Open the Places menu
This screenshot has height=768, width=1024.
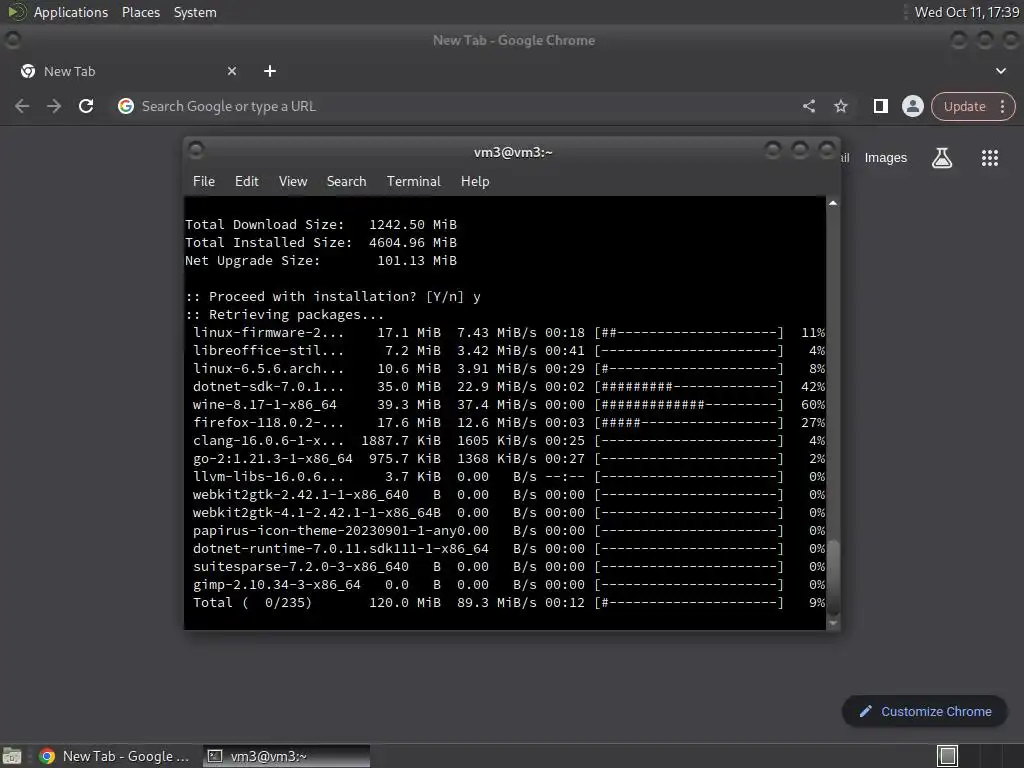(x=140, y=12)
